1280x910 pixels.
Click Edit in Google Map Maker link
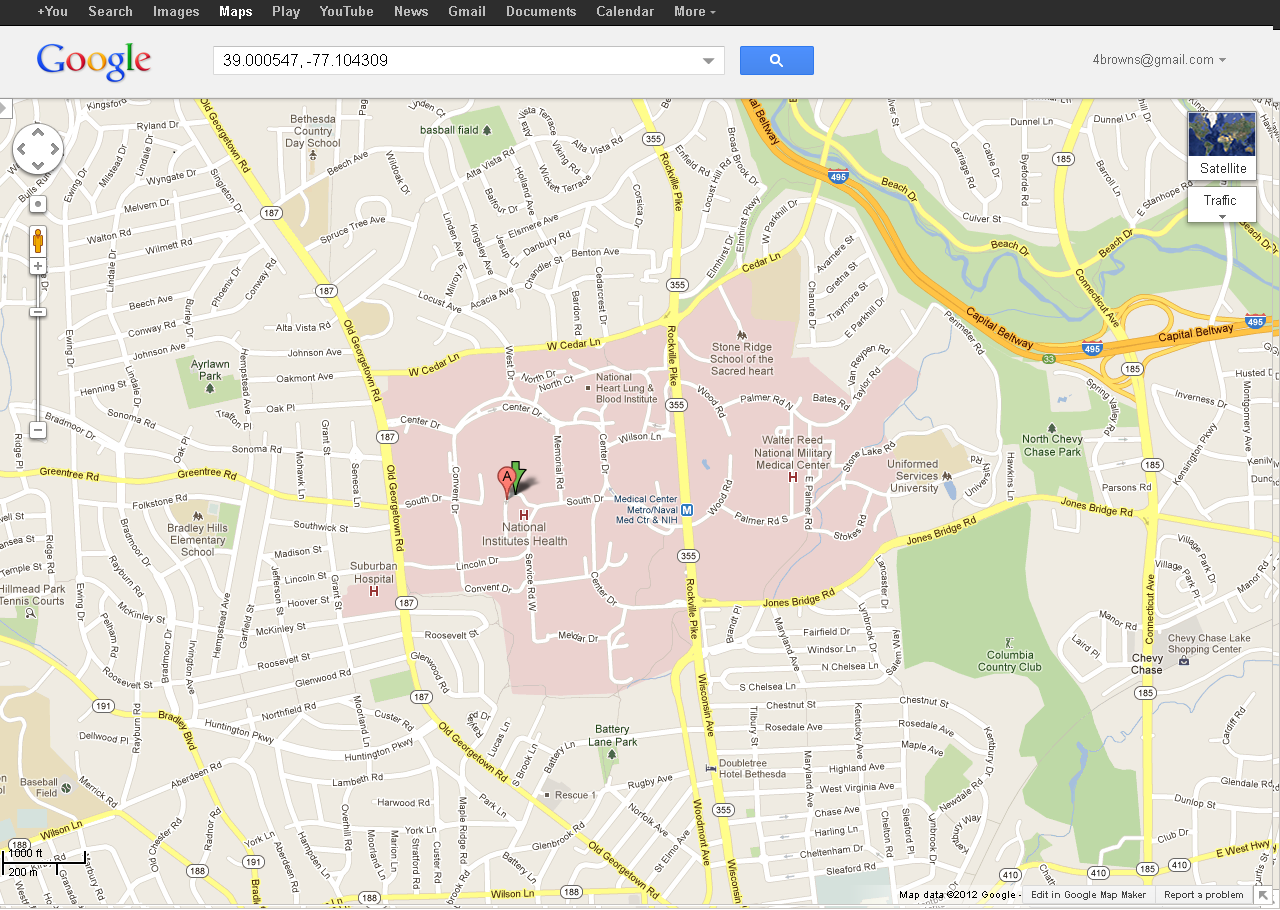coord(1088,895)
